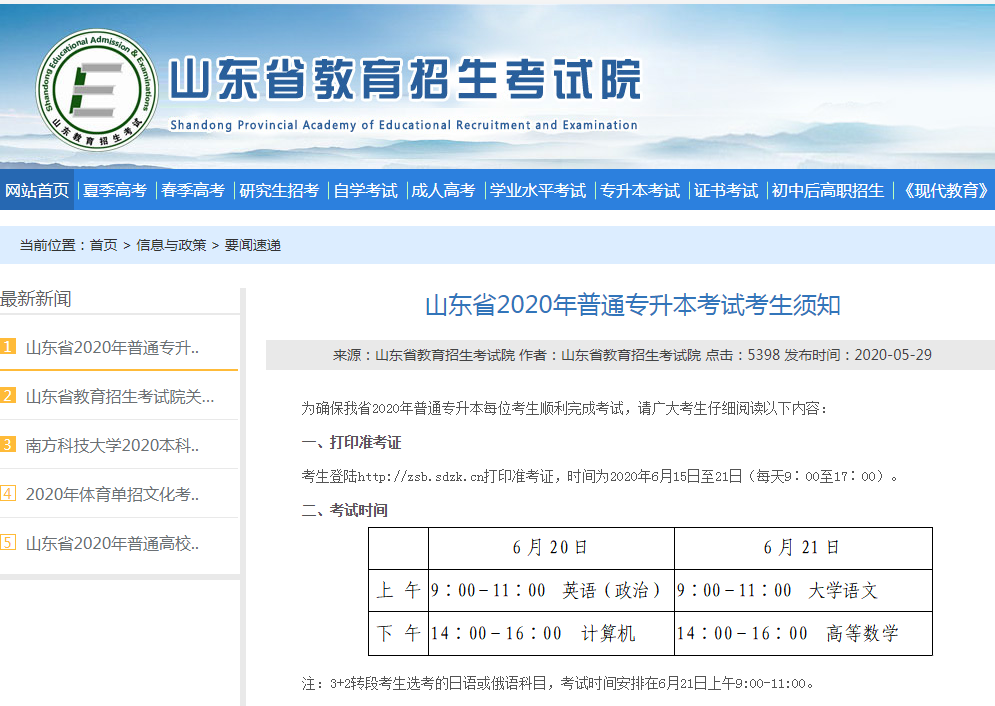995x706 pixels.
Task: Open the 夏季高考 menu item
Action: tap(115, 190)
